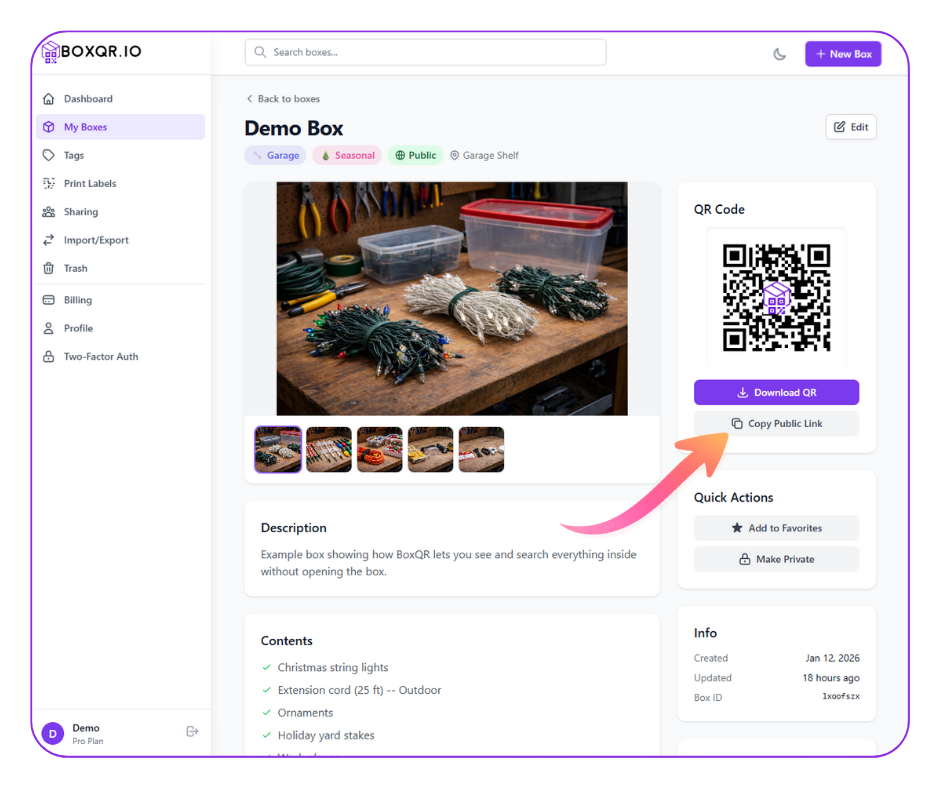Viewport: 940px width, 788px height.
Task: Copy the public link
Action: point(776,424)
